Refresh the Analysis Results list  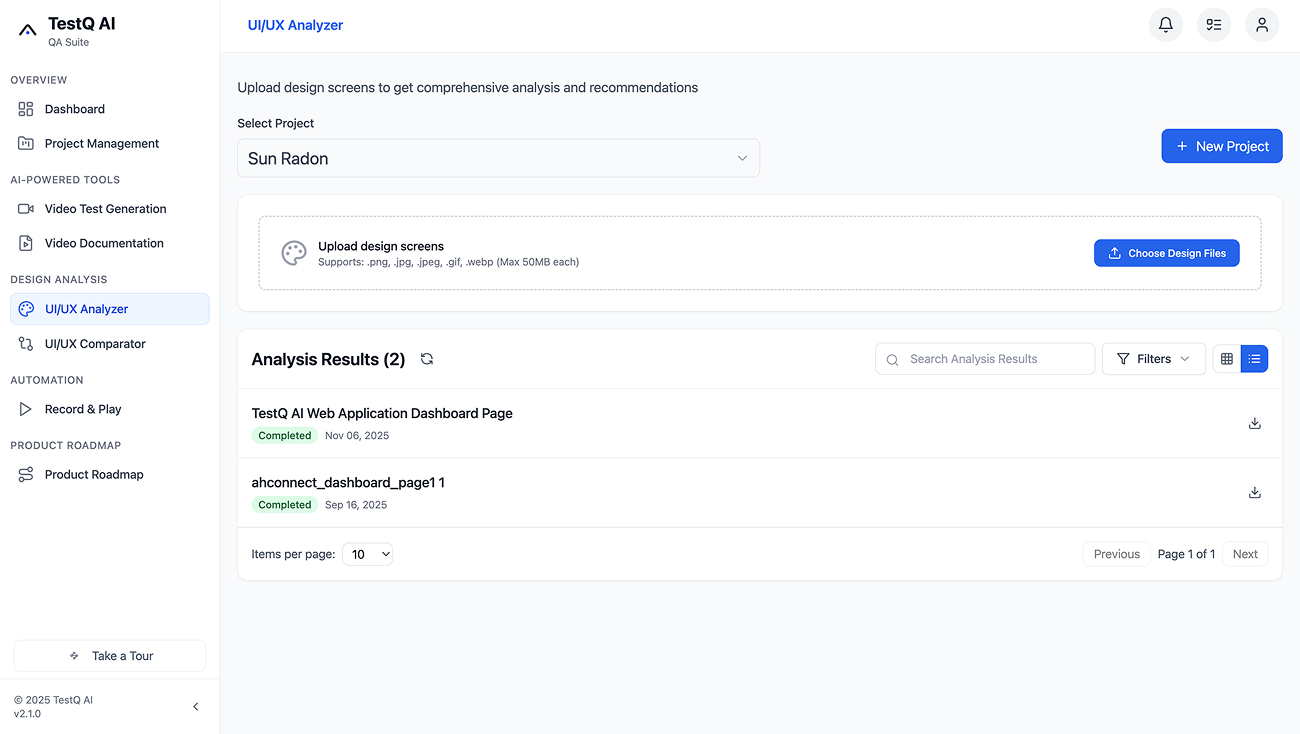tap(426, 358)
